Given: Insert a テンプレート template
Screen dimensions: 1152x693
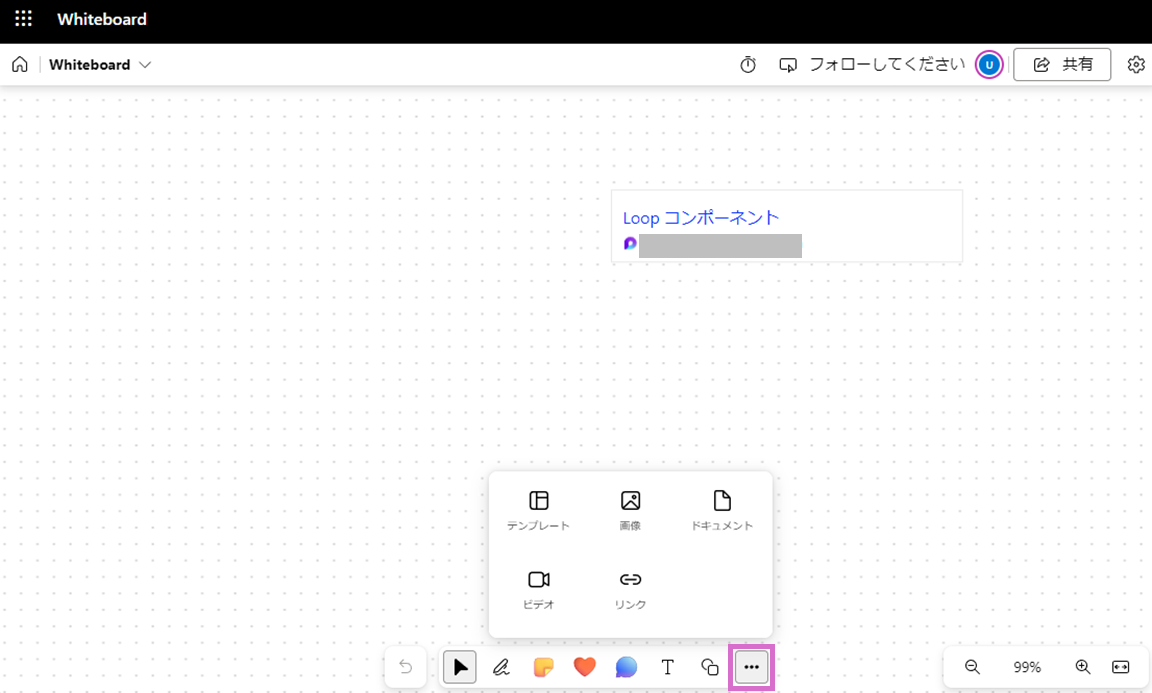Looking at the screenshot, I should click(x=539, y=510).
